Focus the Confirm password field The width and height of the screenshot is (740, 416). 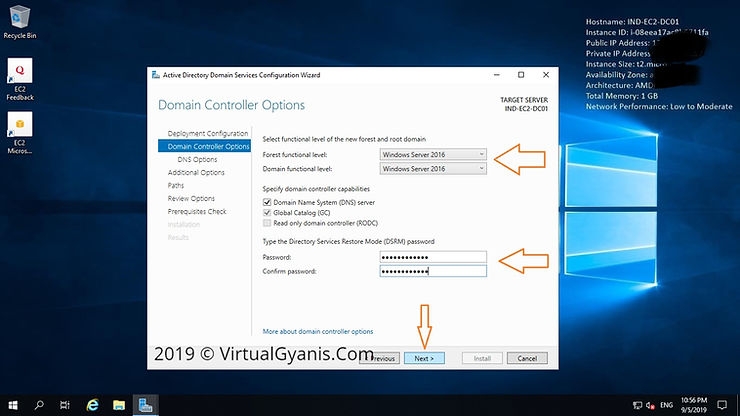tap(433, 271)
